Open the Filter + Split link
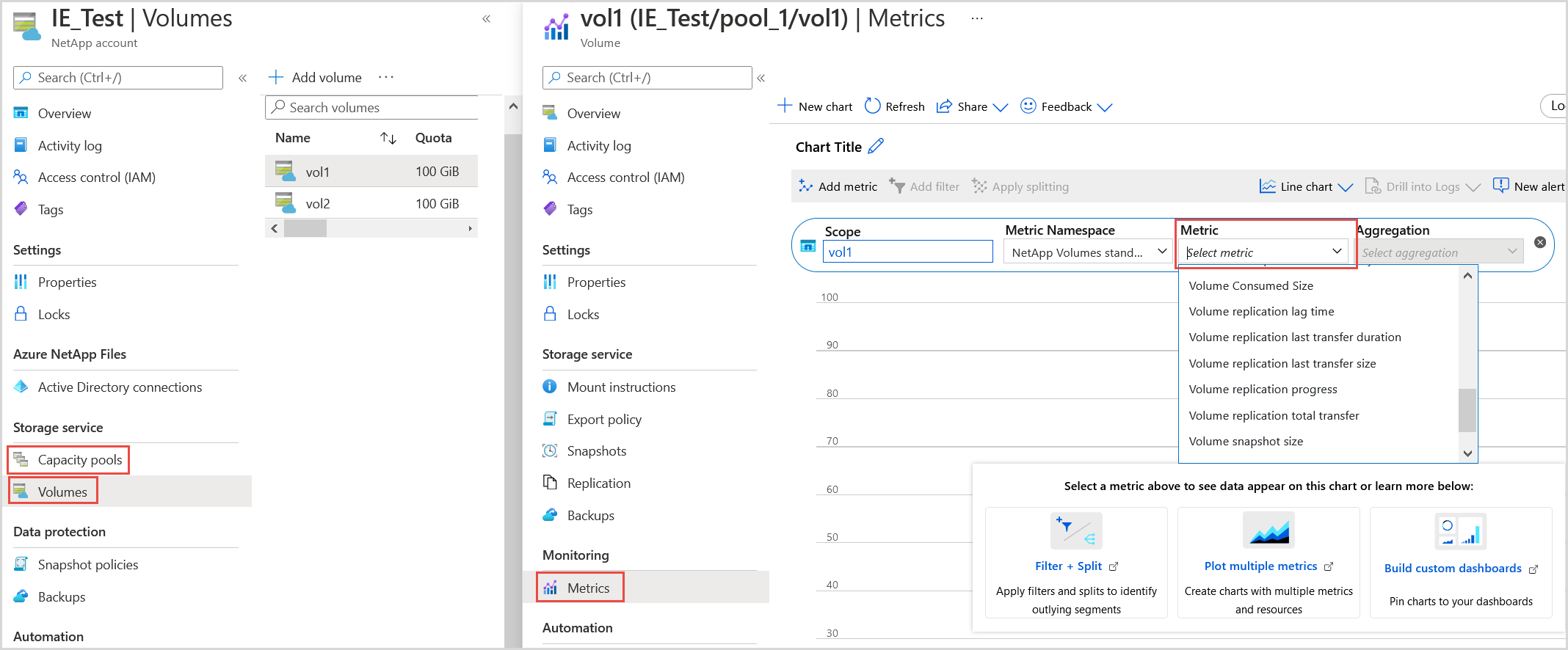 pos(1068,566)
